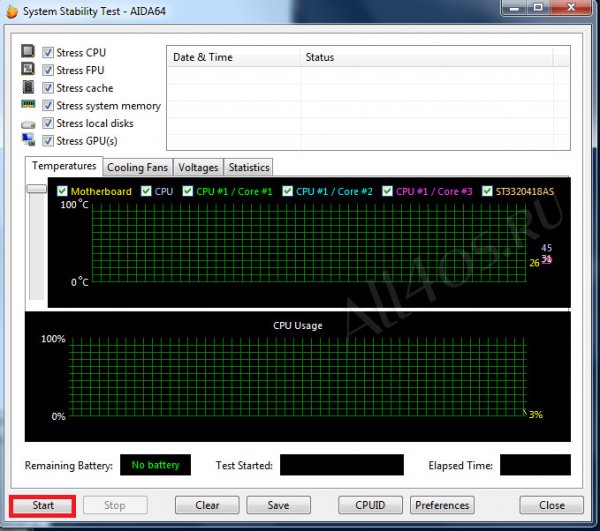Image resolution: width=600 pixels, height=531 pixels.
Task: Click the Elapsed Time field
Action: [x=535, y=465]
